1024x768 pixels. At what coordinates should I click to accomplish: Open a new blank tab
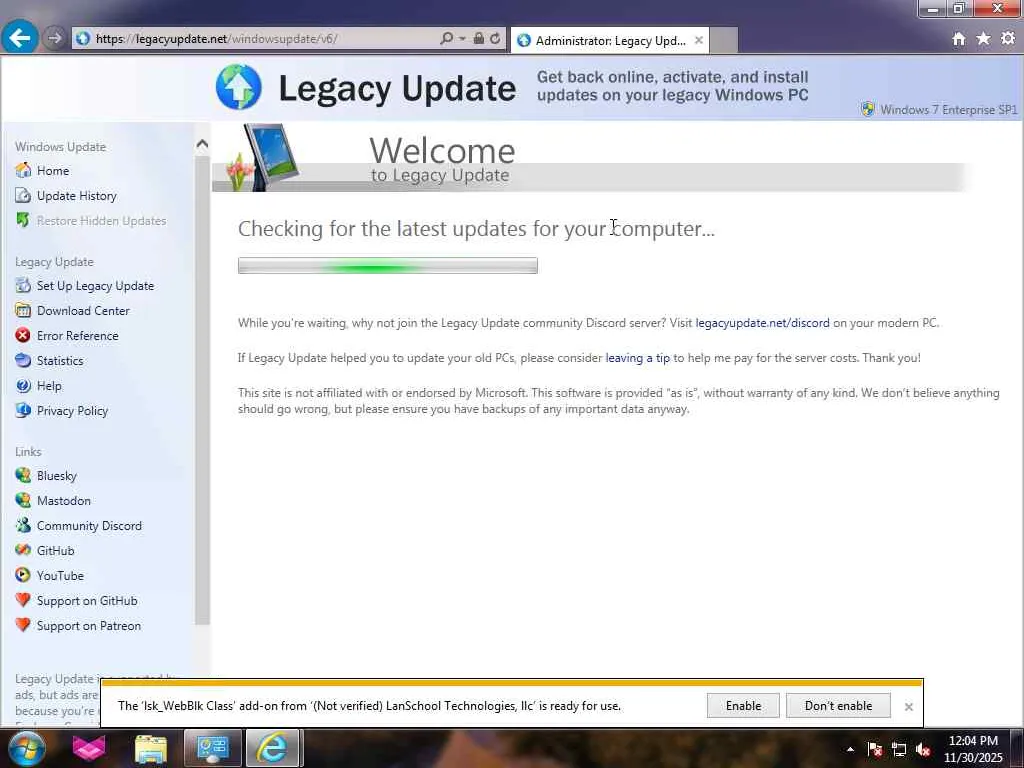coord(724,40)
